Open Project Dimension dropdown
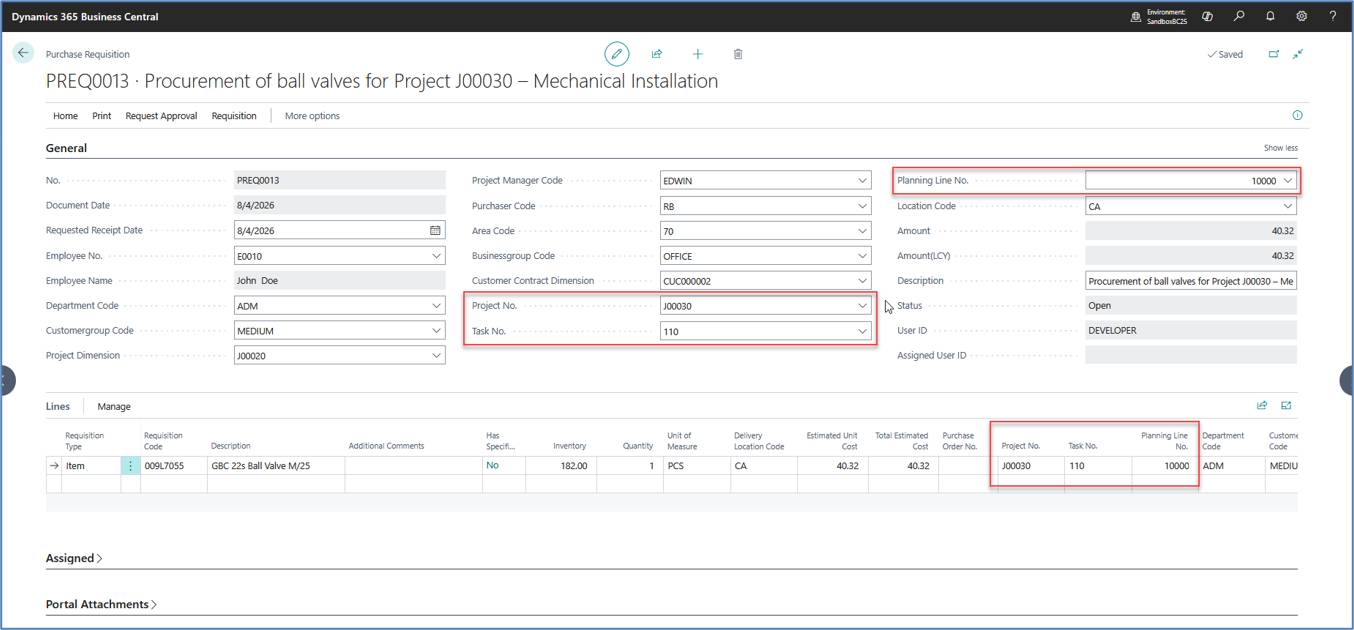 coord(436,356)
